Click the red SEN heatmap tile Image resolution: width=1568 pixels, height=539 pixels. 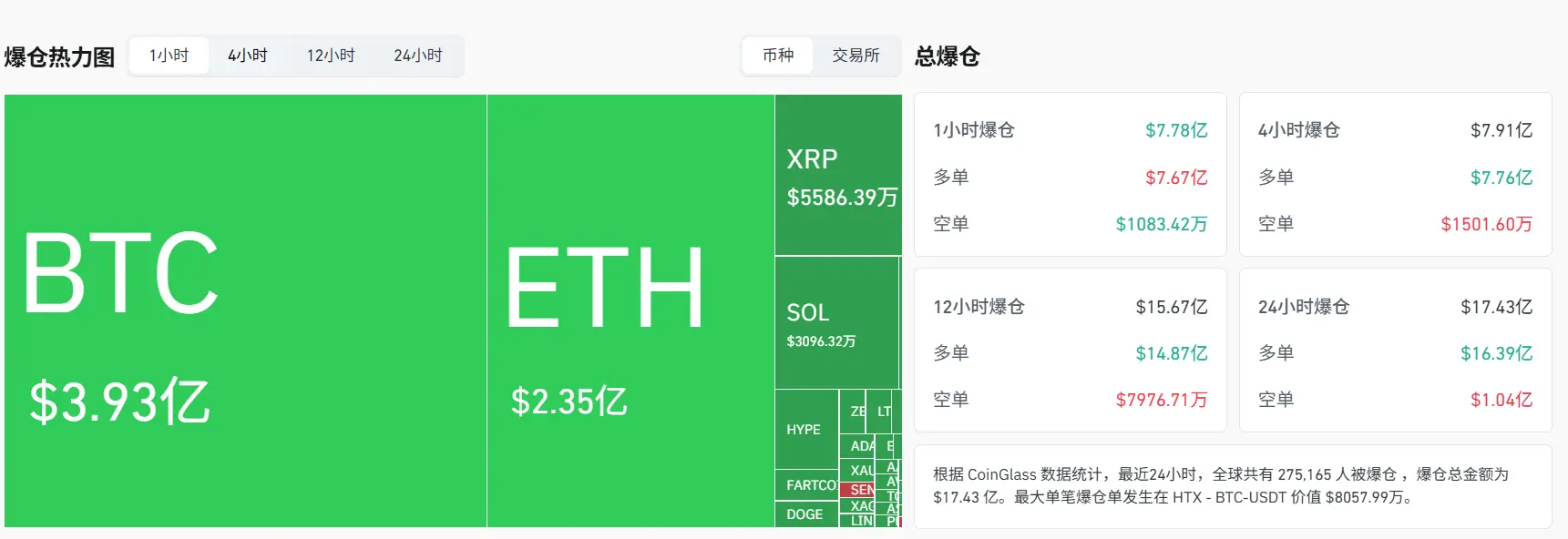(860, 490)
